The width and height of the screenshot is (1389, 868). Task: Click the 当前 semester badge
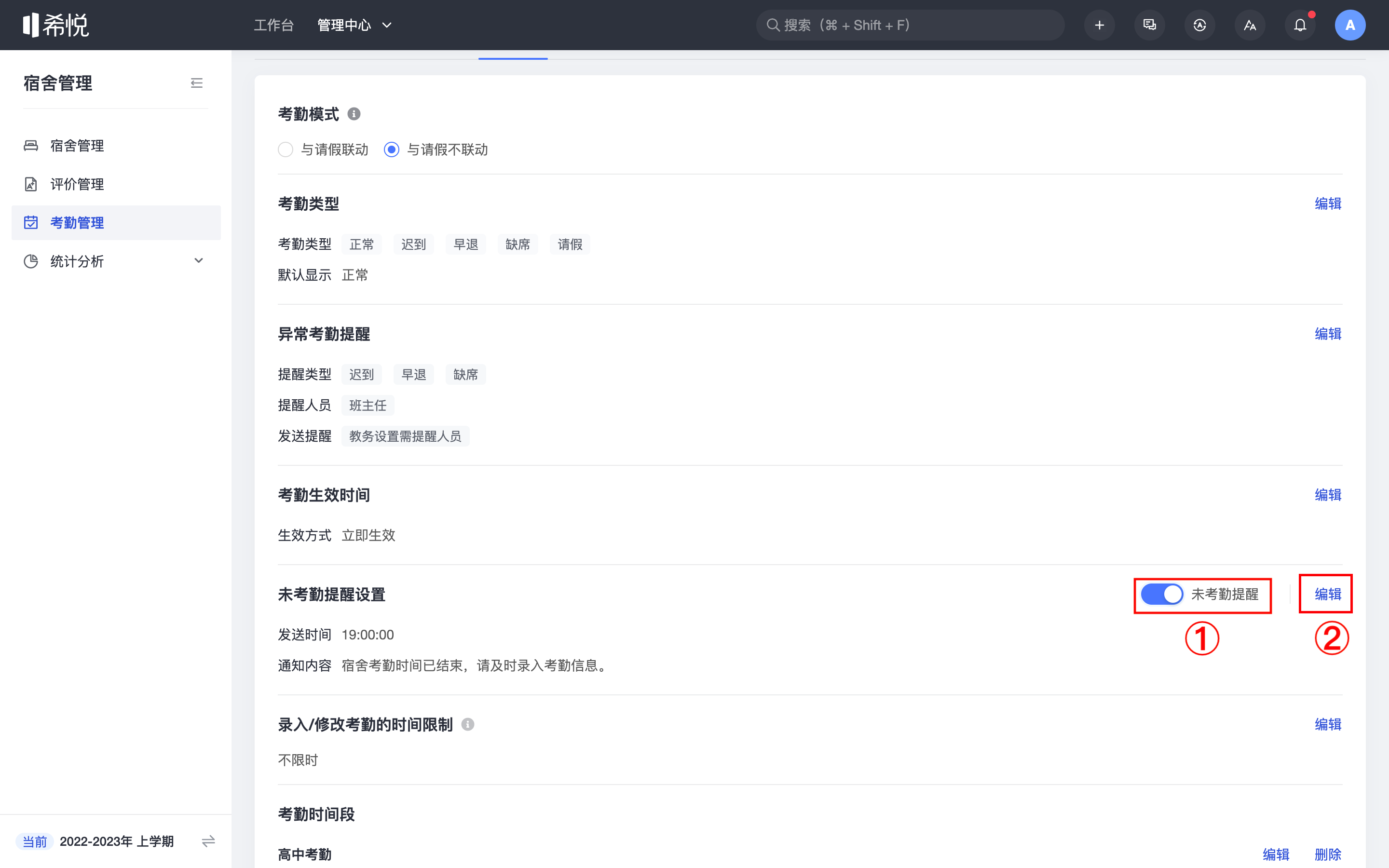34,841
